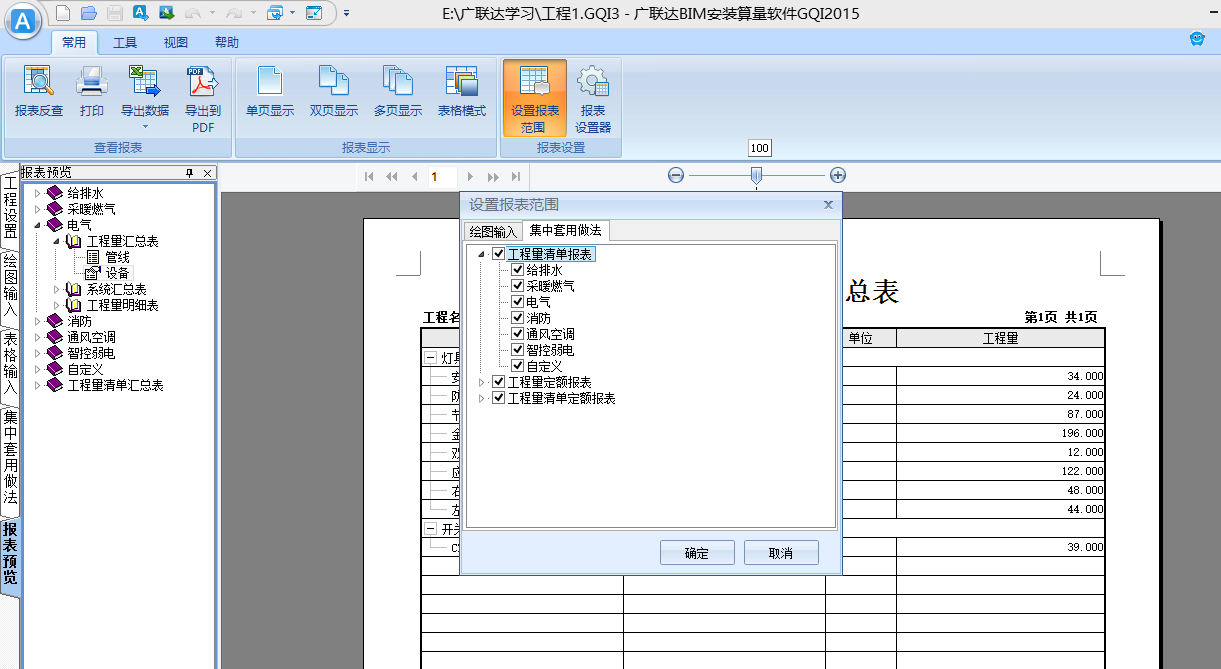
Task: Expand the 消防 node in report tree
Action: pos(38,321)
